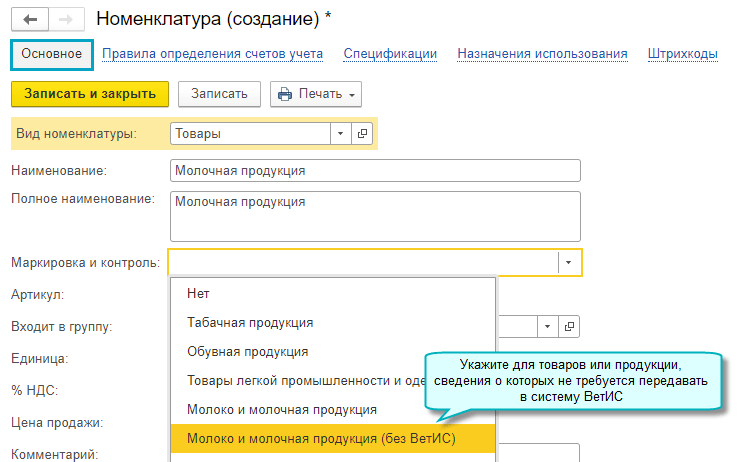Expand the Вид номенклатуры dropdown arrow
743x462 pixels.
point(340,133)
